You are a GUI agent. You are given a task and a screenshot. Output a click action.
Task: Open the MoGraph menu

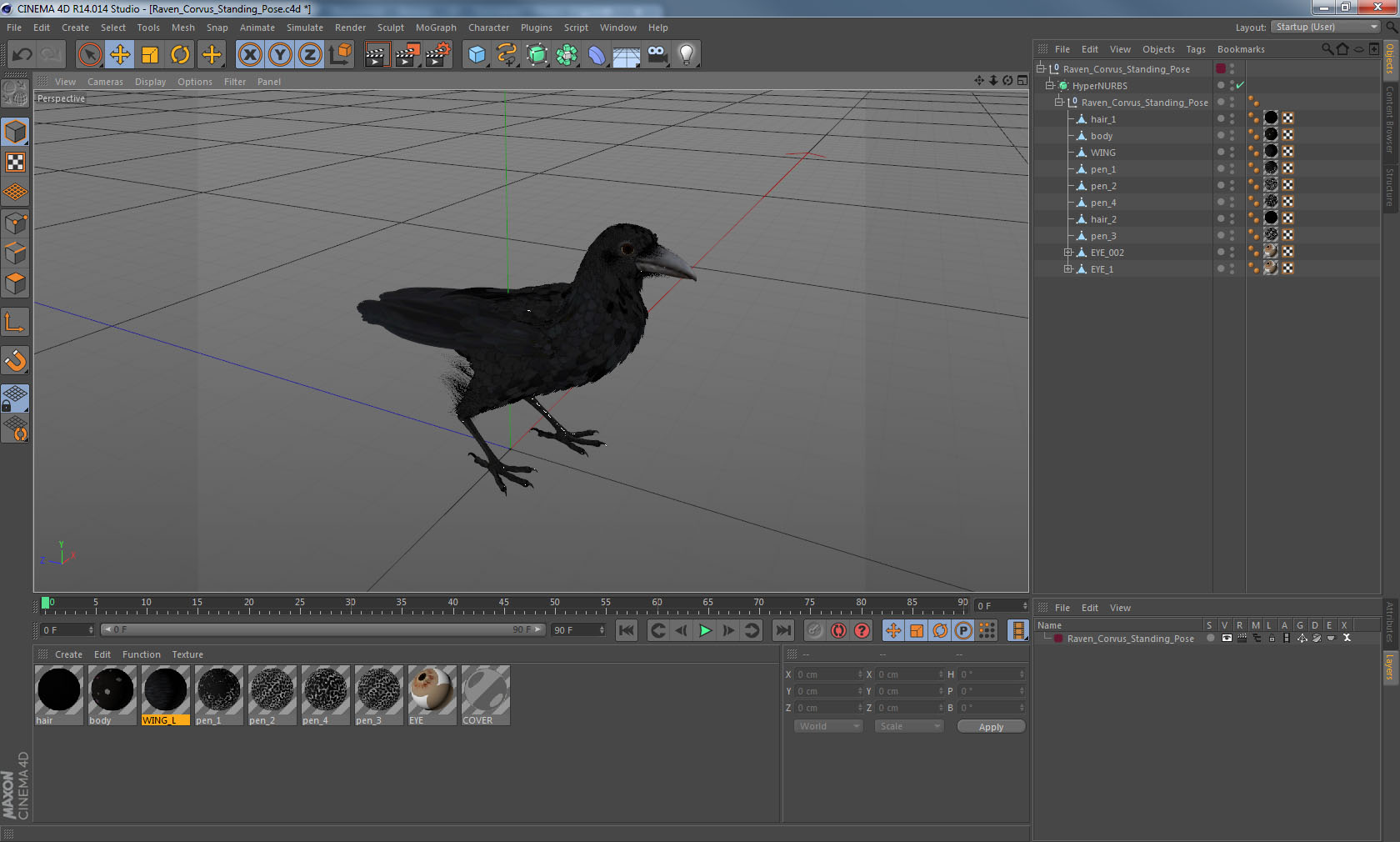(x=436, y=28)
